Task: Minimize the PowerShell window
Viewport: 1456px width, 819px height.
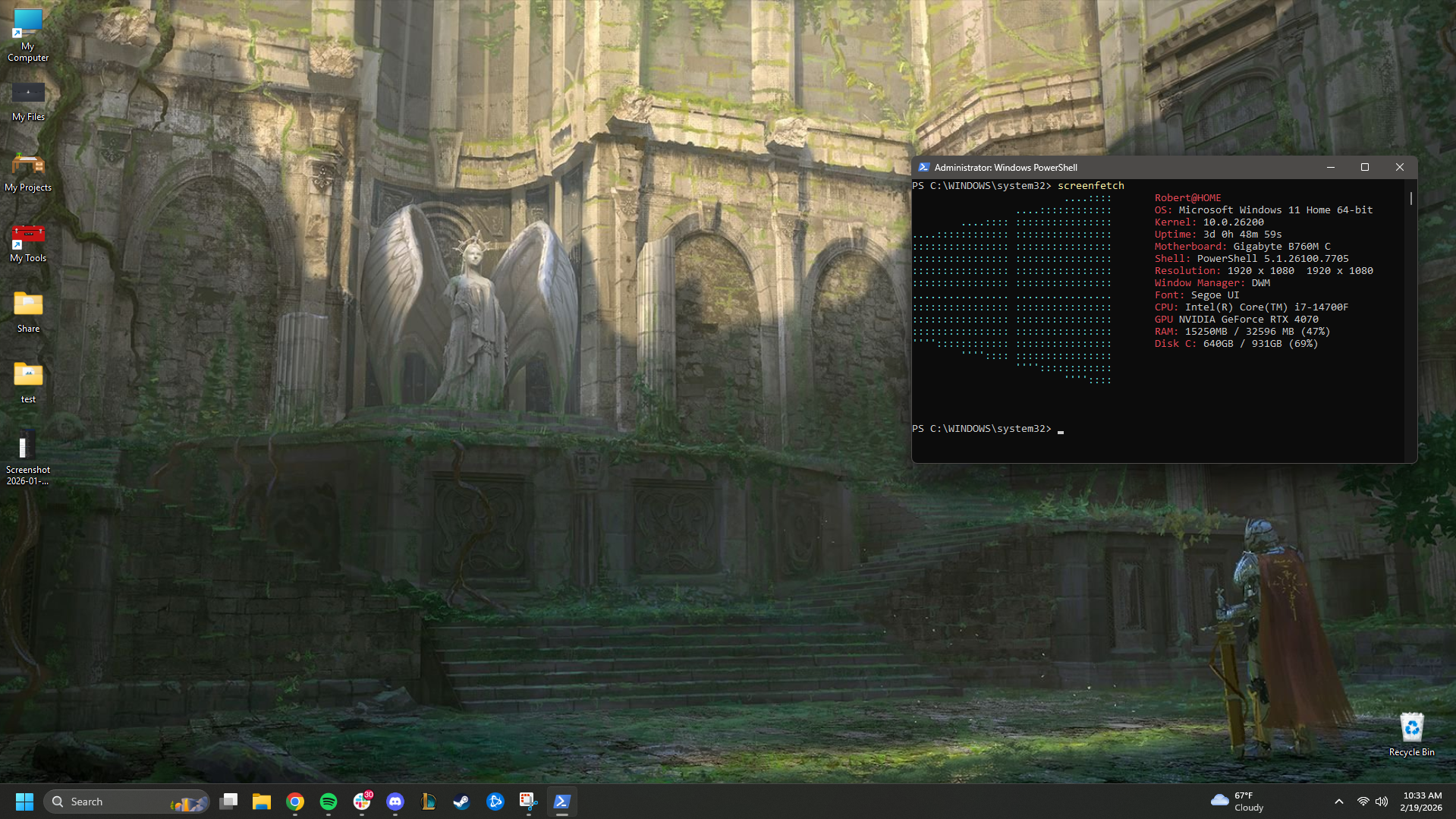Action: click(x=1330, y=167)
